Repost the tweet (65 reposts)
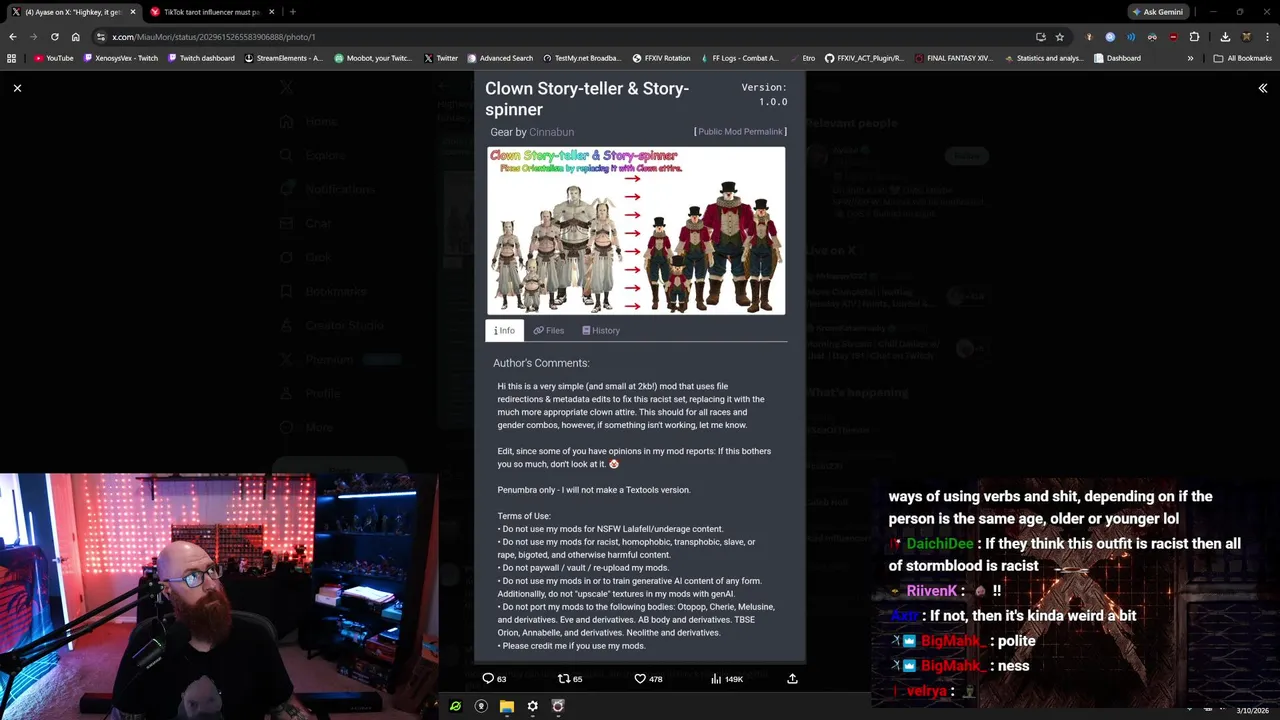 [570, 679]
